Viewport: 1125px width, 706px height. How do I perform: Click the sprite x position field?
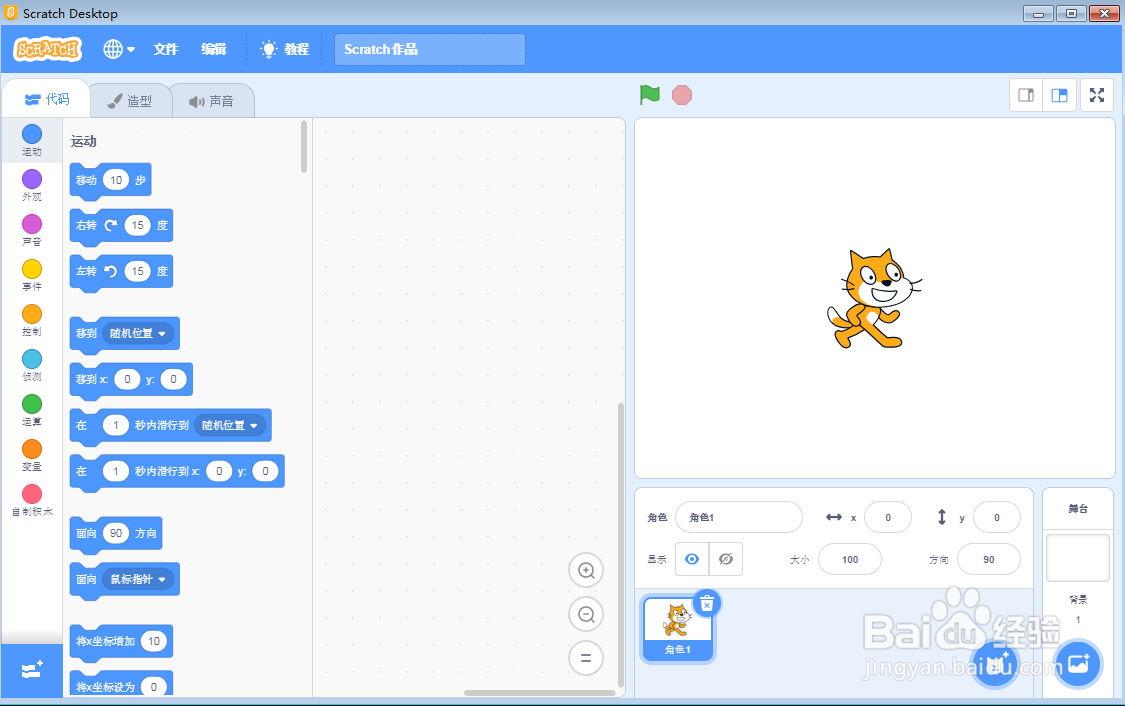[x=888, y=517]
